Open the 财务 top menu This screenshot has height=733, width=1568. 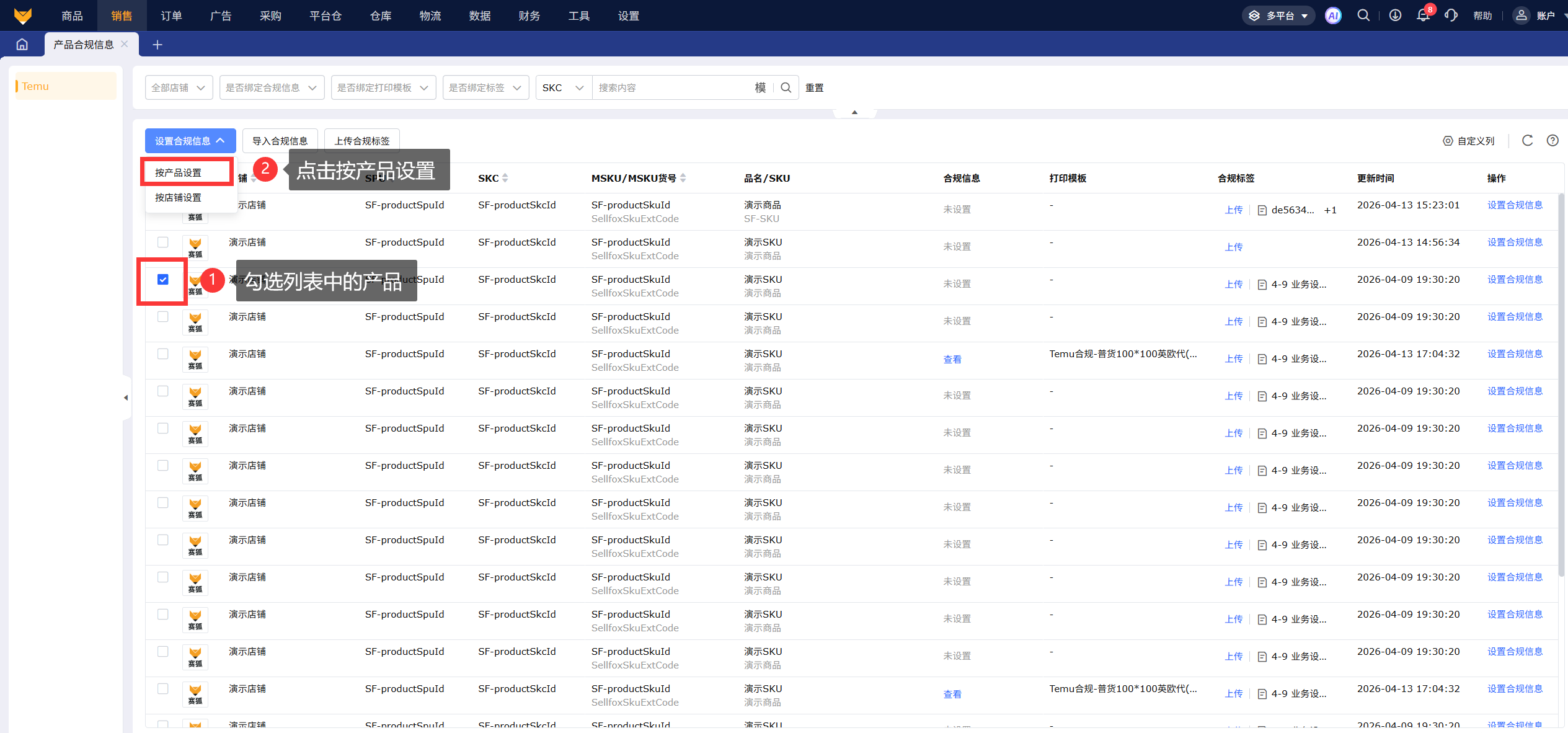point(529,16)
